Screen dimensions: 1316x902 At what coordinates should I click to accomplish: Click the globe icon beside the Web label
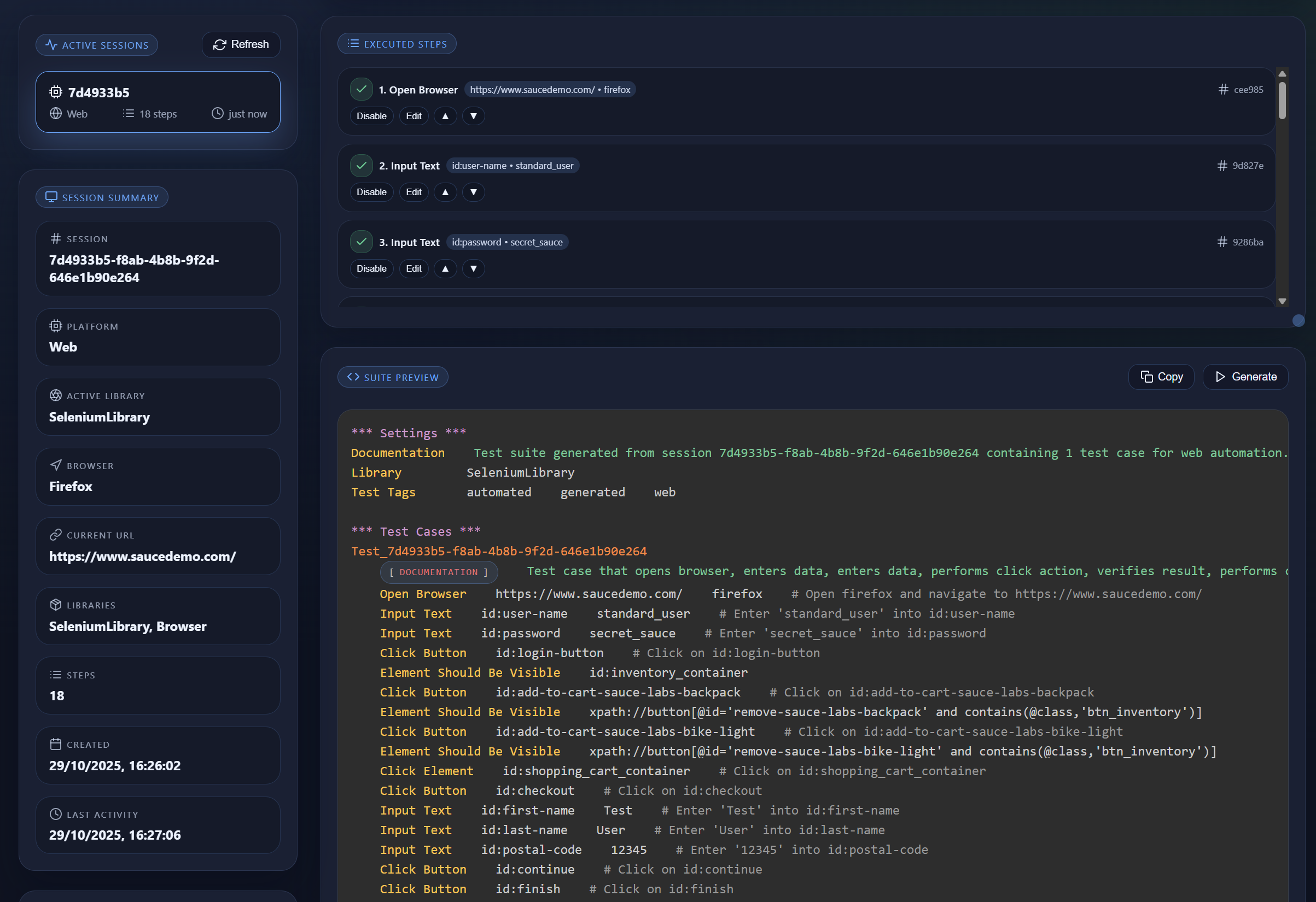(x=56, y=113)
